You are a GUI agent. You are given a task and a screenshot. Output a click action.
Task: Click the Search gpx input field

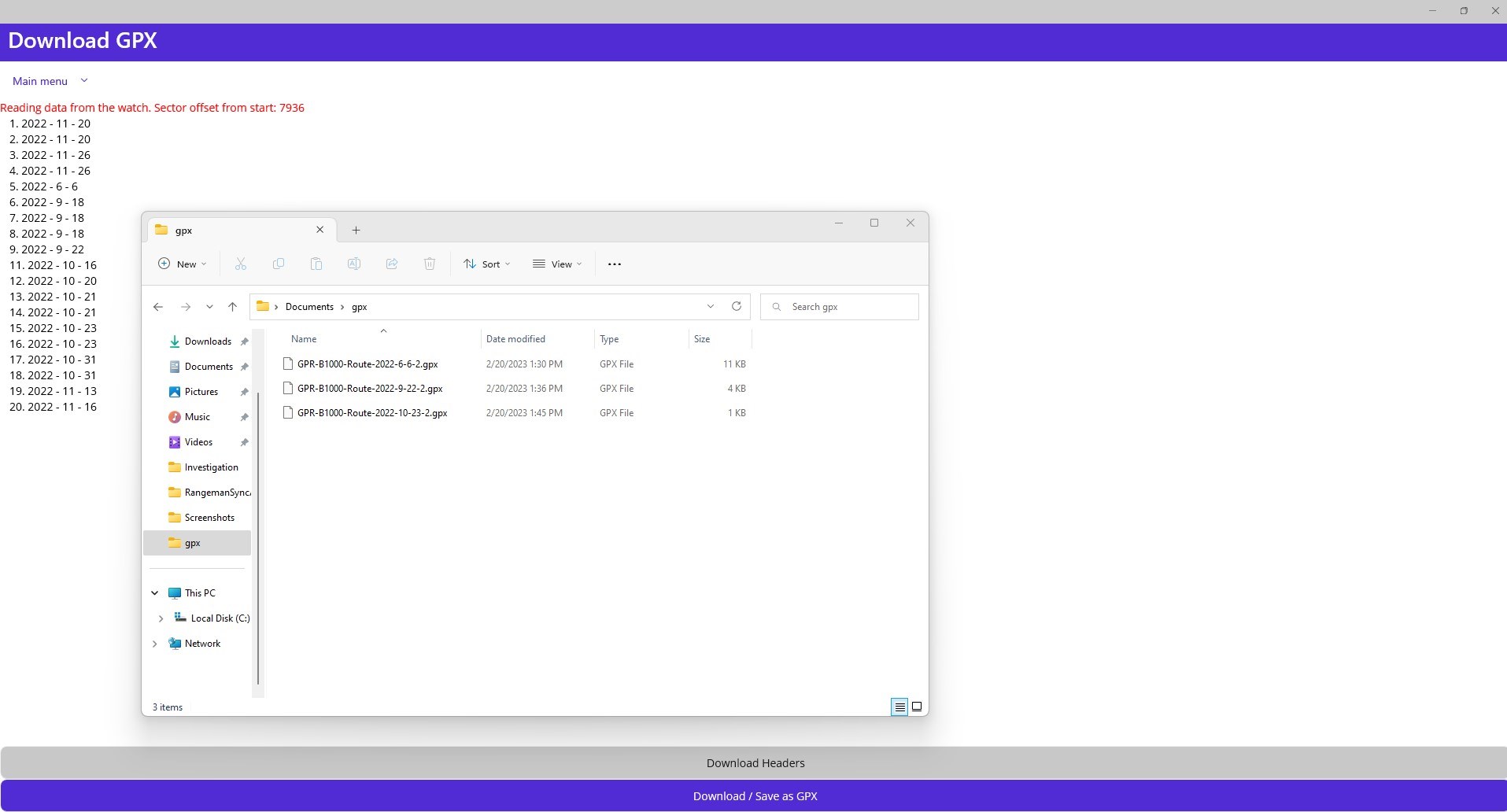840,307
